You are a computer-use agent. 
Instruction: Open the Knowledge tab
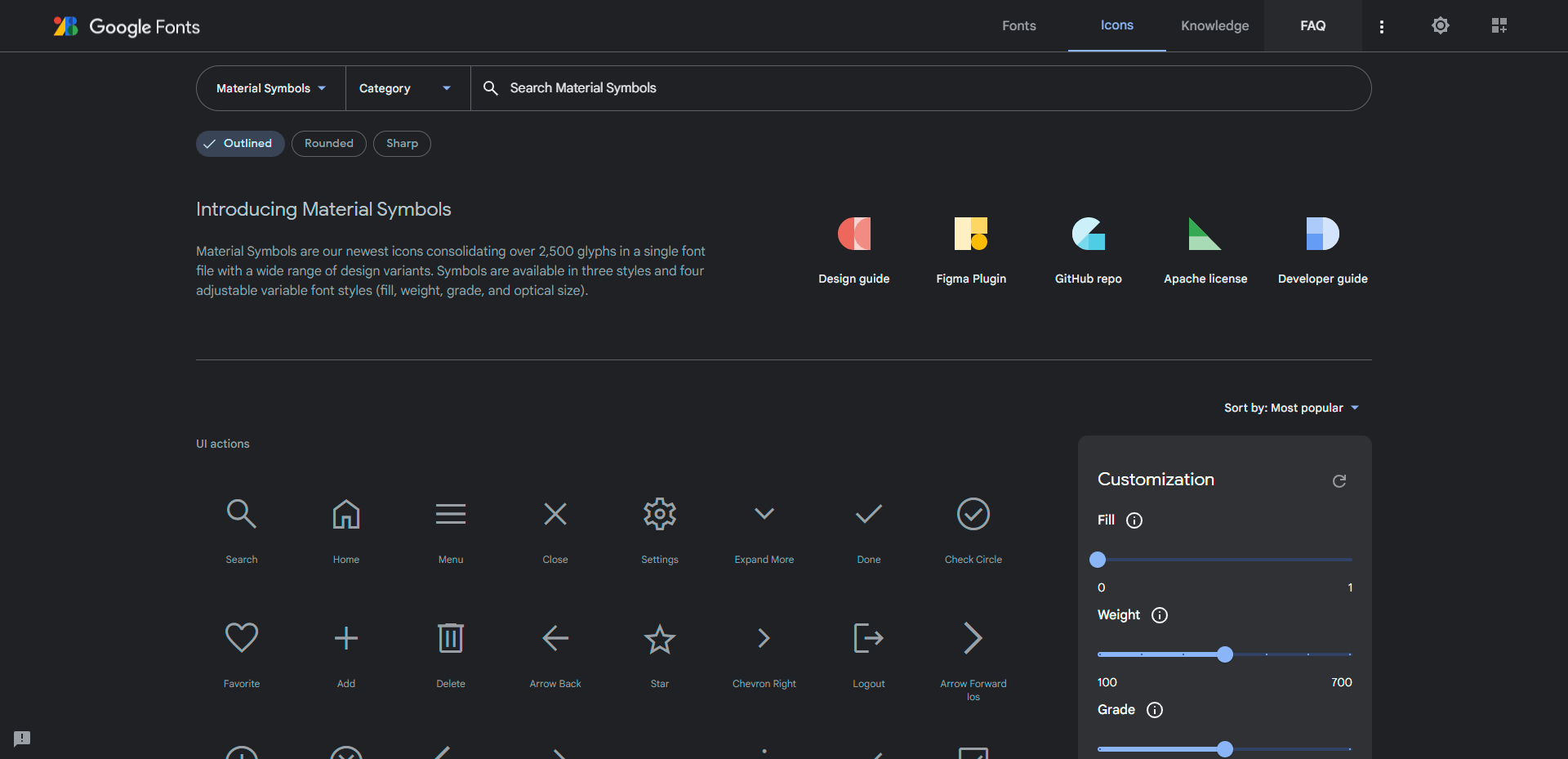tap(1215, 26)
